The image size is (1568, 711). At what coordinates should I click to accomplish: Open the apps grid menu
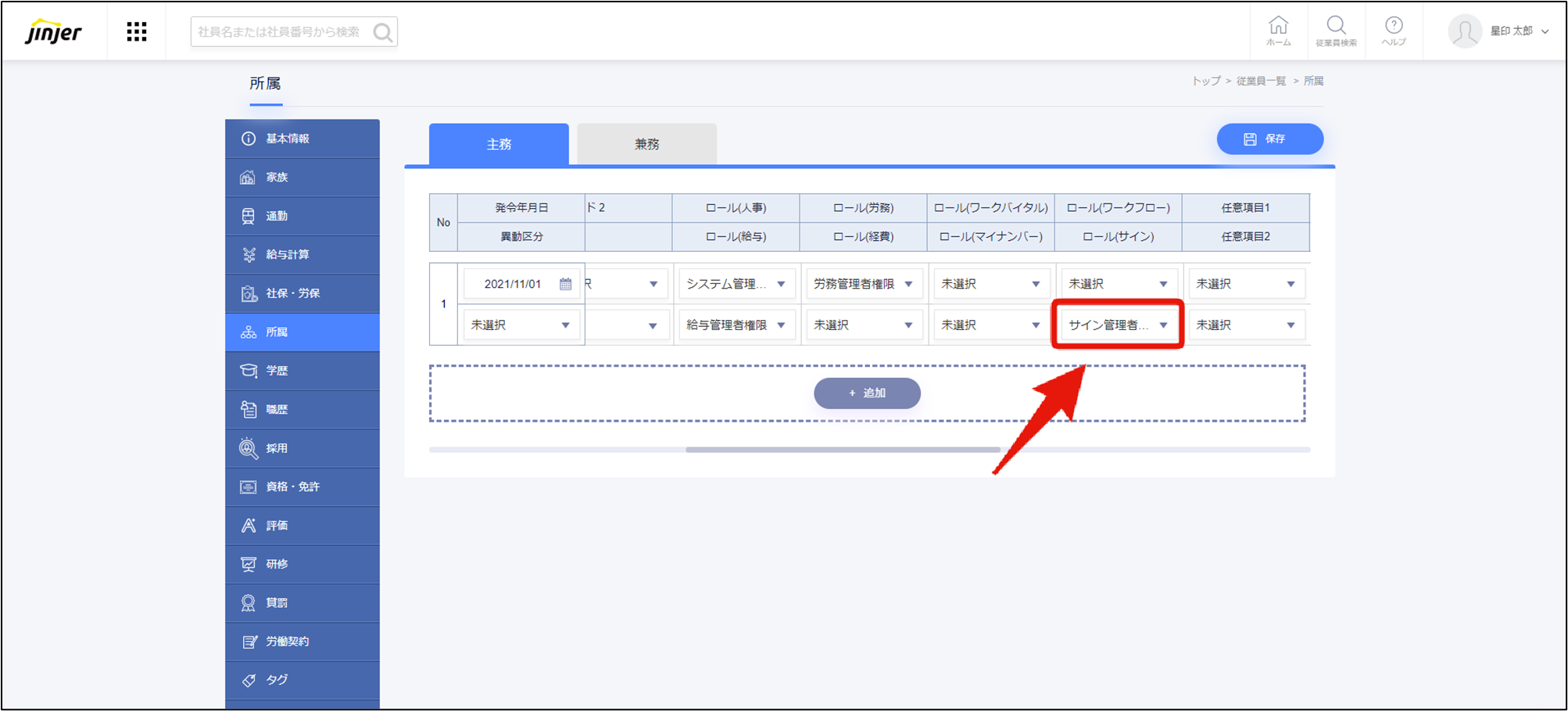[x=137, y=31]
